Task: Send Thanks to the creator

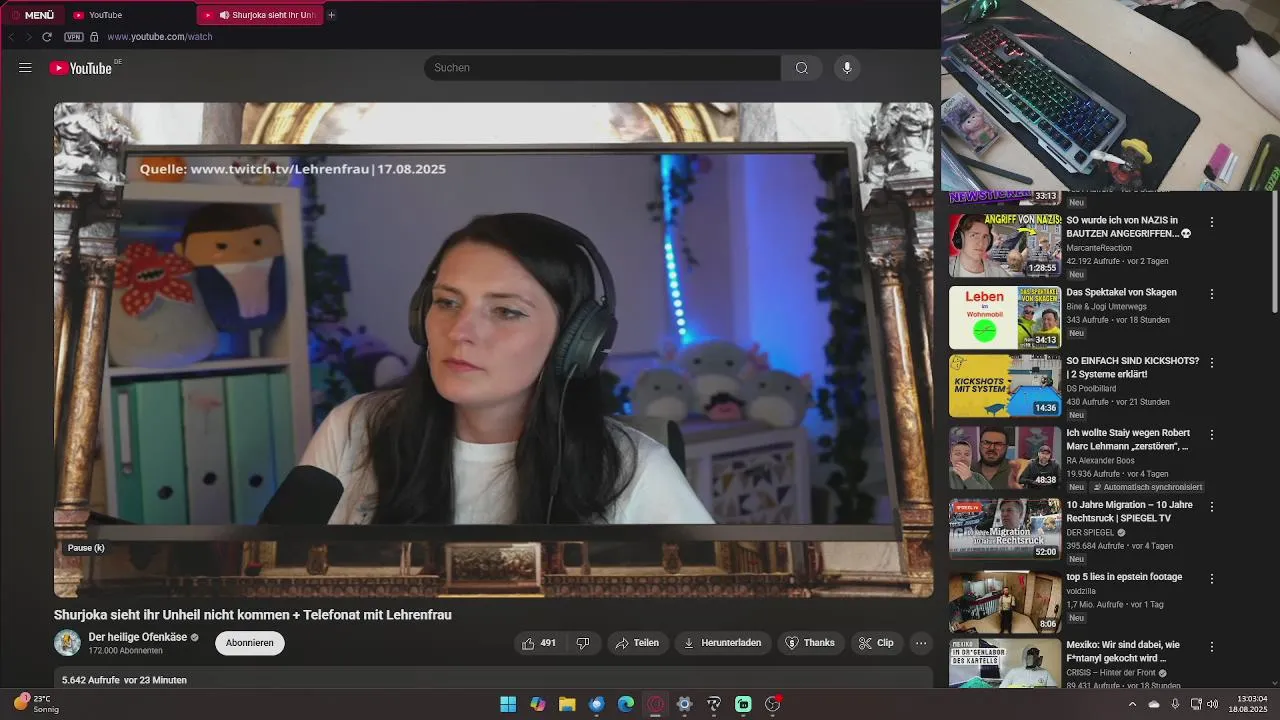Action: [x=810, y=643]
